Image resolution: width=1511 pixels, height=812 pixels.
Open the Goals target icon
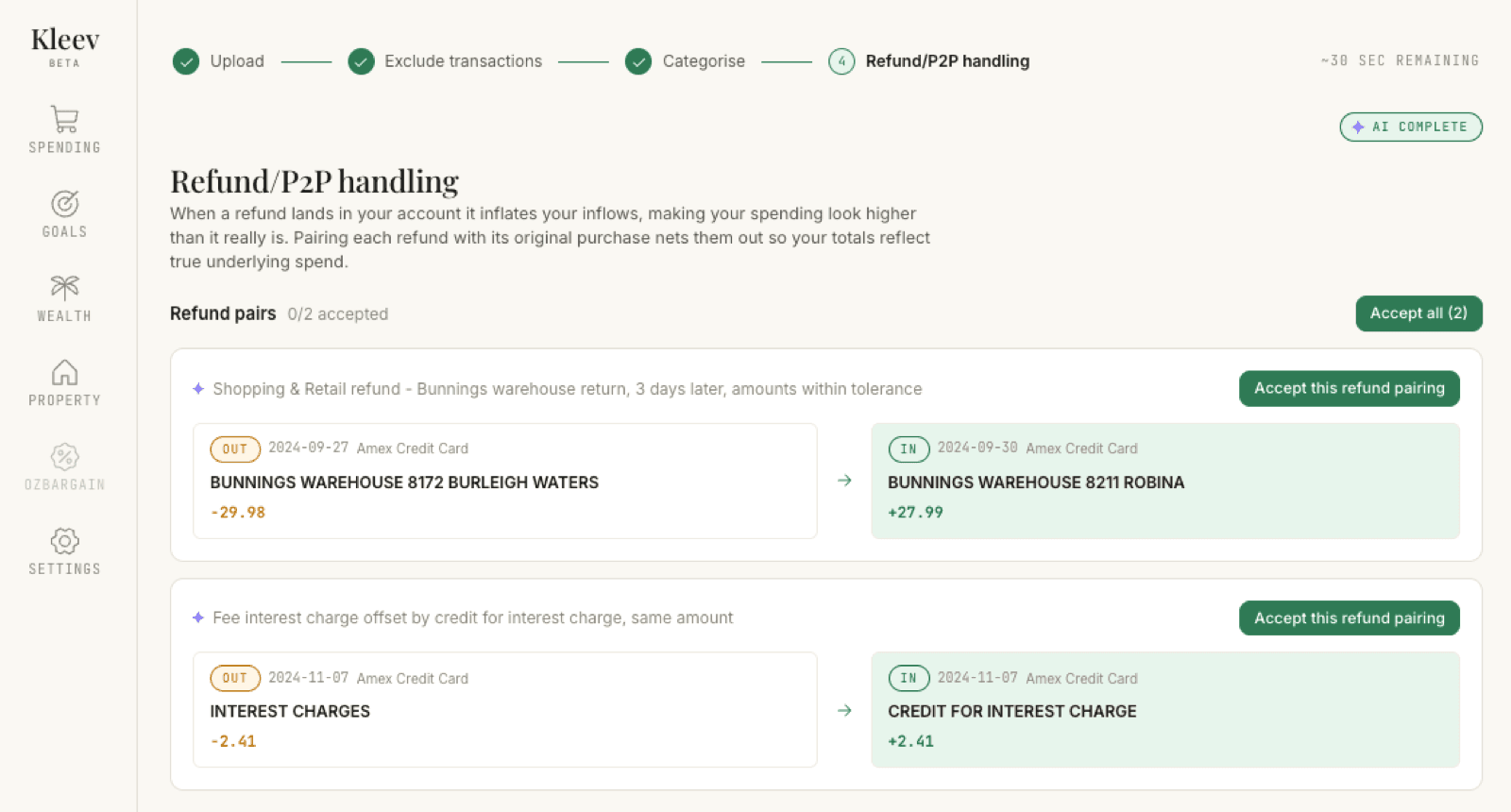click(64, 203)
